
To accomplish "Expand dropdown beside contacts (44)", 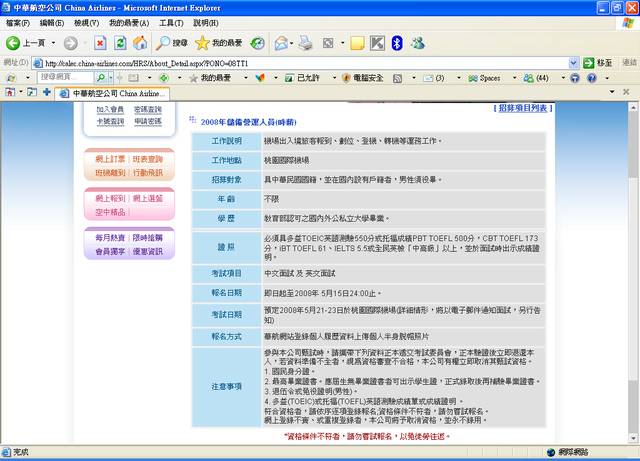I will 563,78.
